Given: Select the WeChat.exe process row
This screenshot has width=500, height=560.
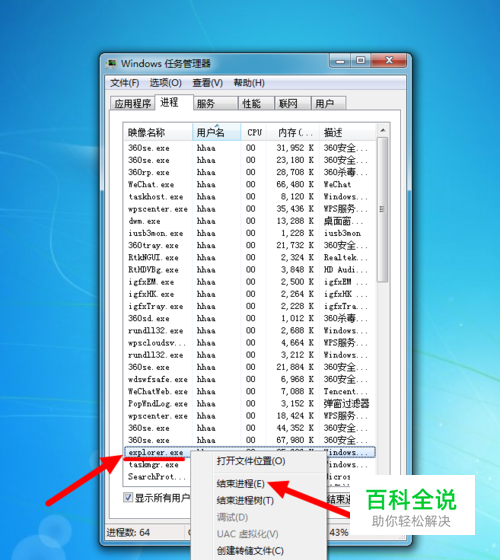Looking at the screenshot, I should pos(249,185).
